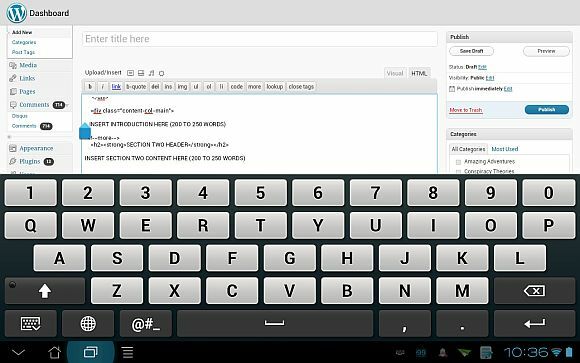Viewport: 580px width, 363px height.
Task: Tap the calendar icon beside Publish immediately
Action: tap(452, 89)
